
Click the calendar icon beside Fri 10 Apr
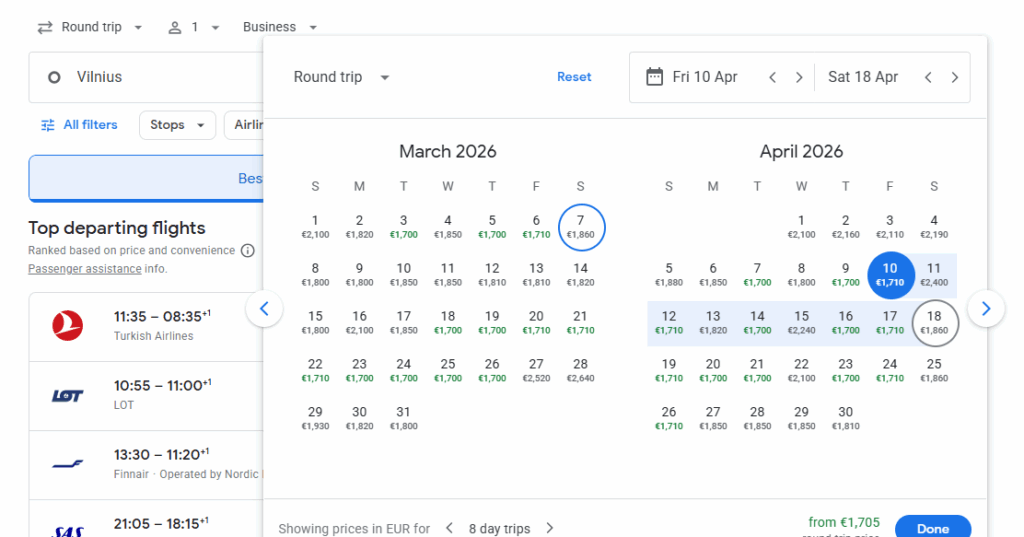click(654, 77)
